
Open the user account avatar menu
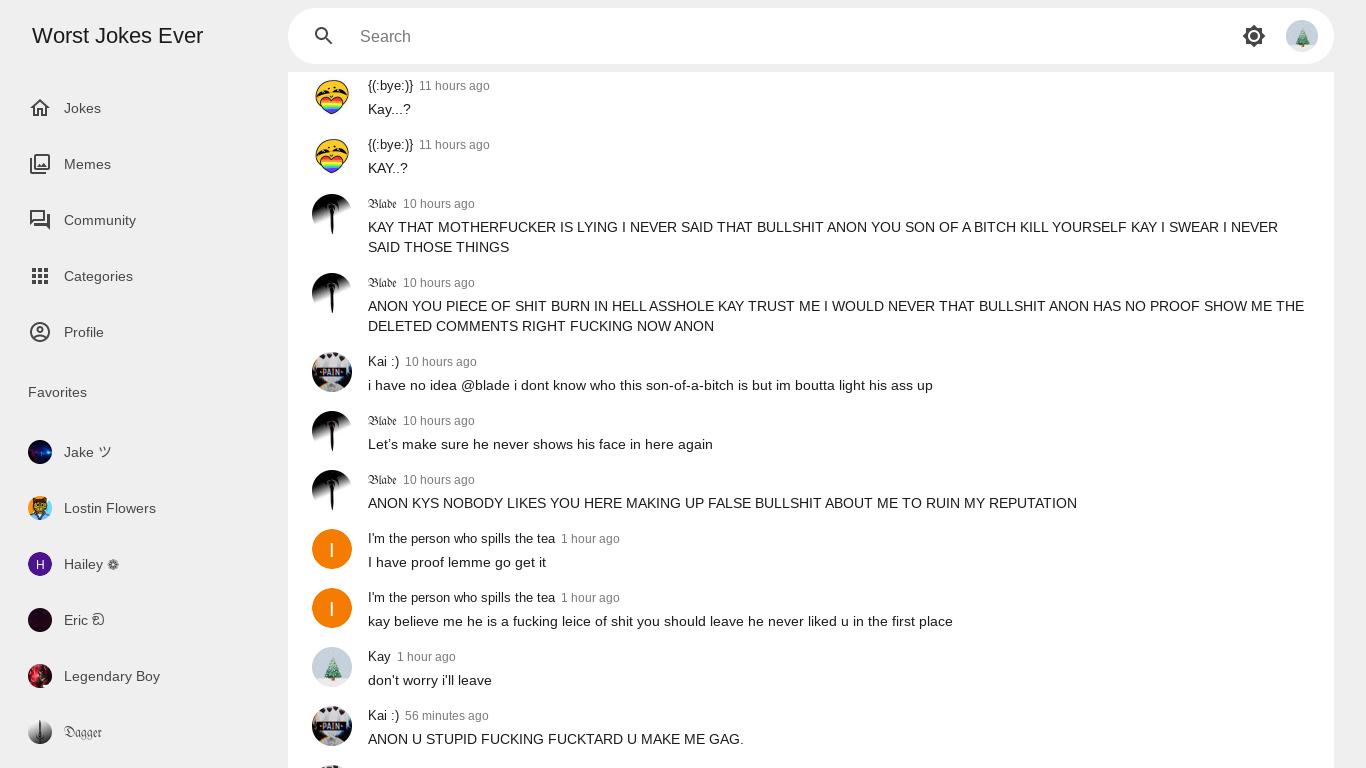1302,36
